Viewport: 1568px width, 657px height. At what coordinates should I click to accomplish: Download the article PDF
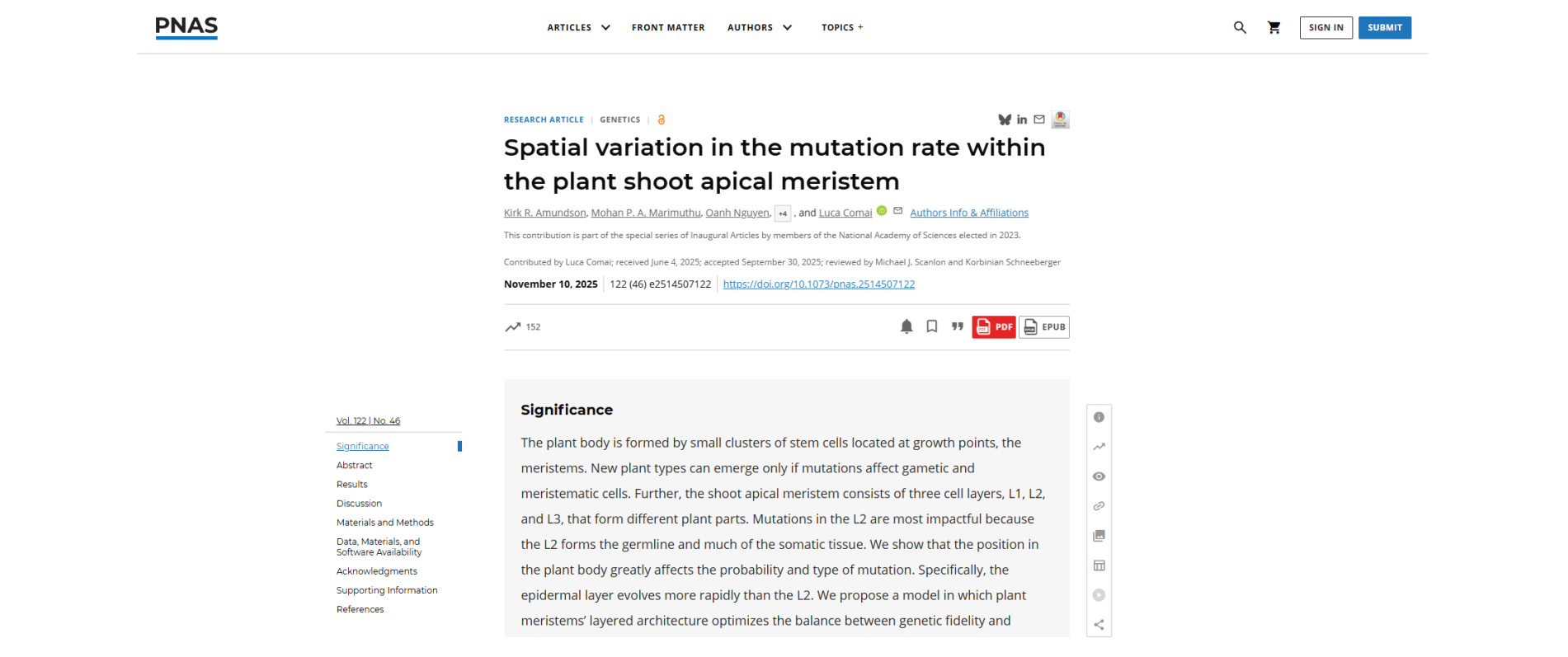coord(994,327)
